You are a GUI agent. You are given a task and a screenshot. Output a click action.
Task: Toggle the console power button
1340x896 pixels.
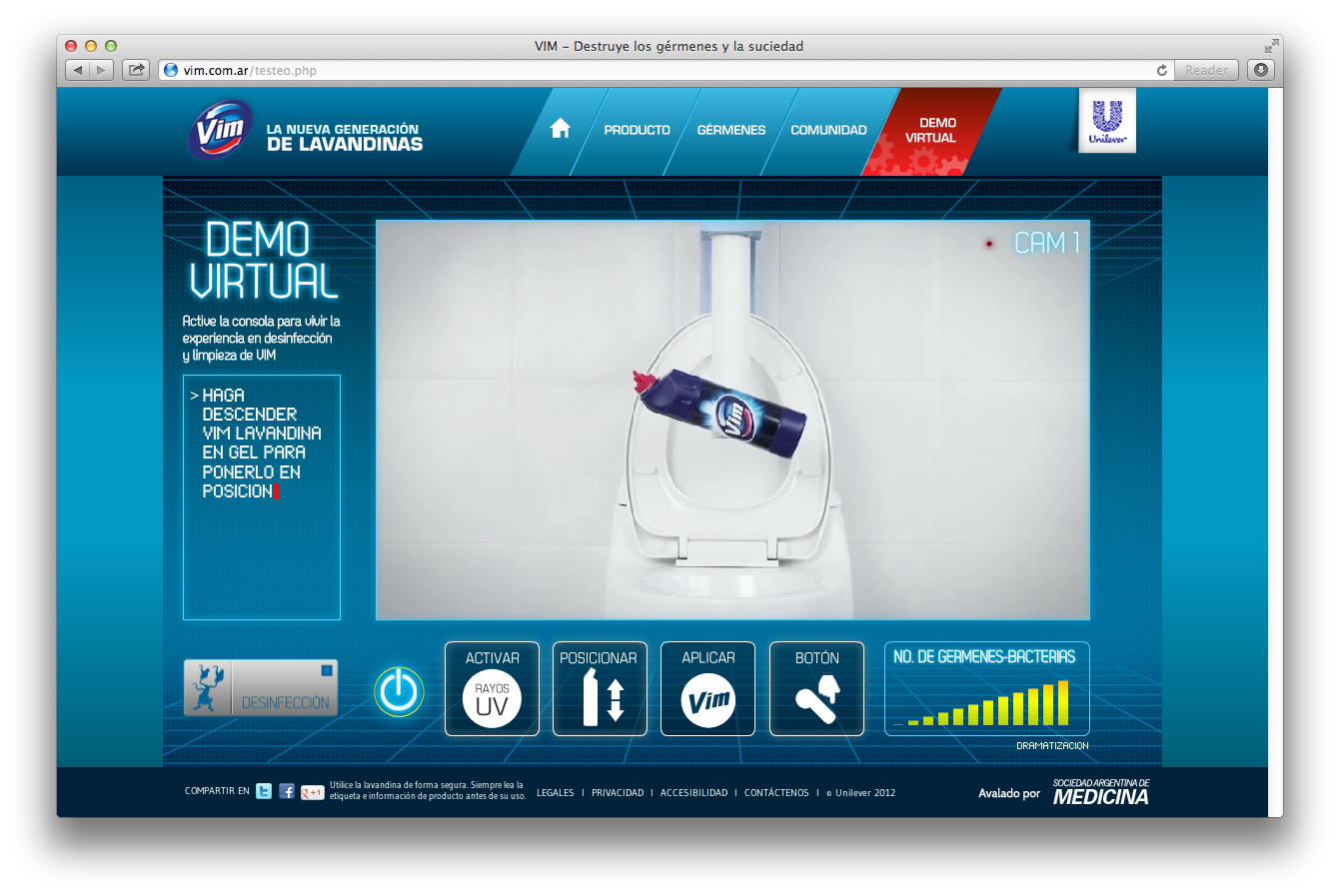(x=399, y=690)
